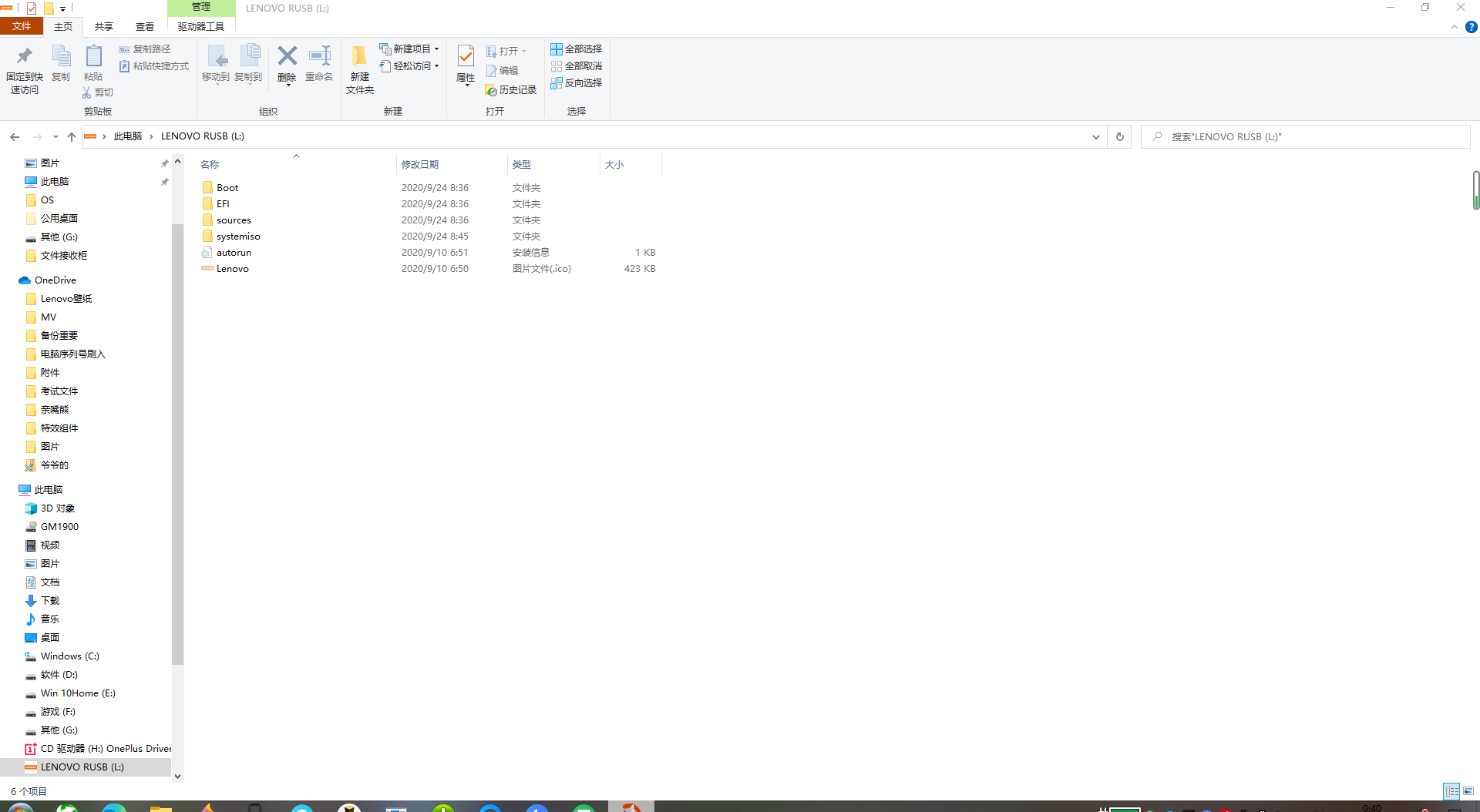Select Win 10Home (E:) drive

[77, 693]
